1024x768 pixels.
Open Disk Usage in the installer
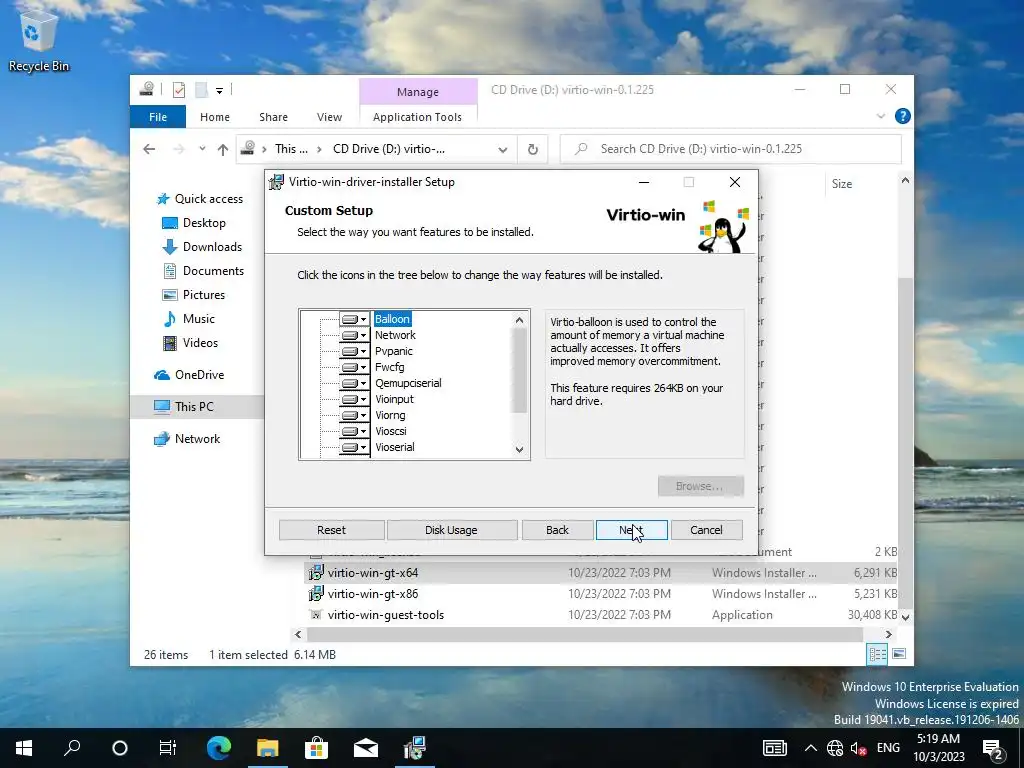point(452,530)
